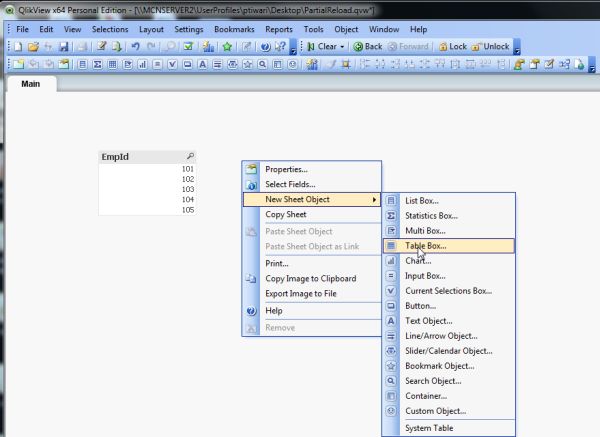Select System Table in the submenu

pos(449,428)
